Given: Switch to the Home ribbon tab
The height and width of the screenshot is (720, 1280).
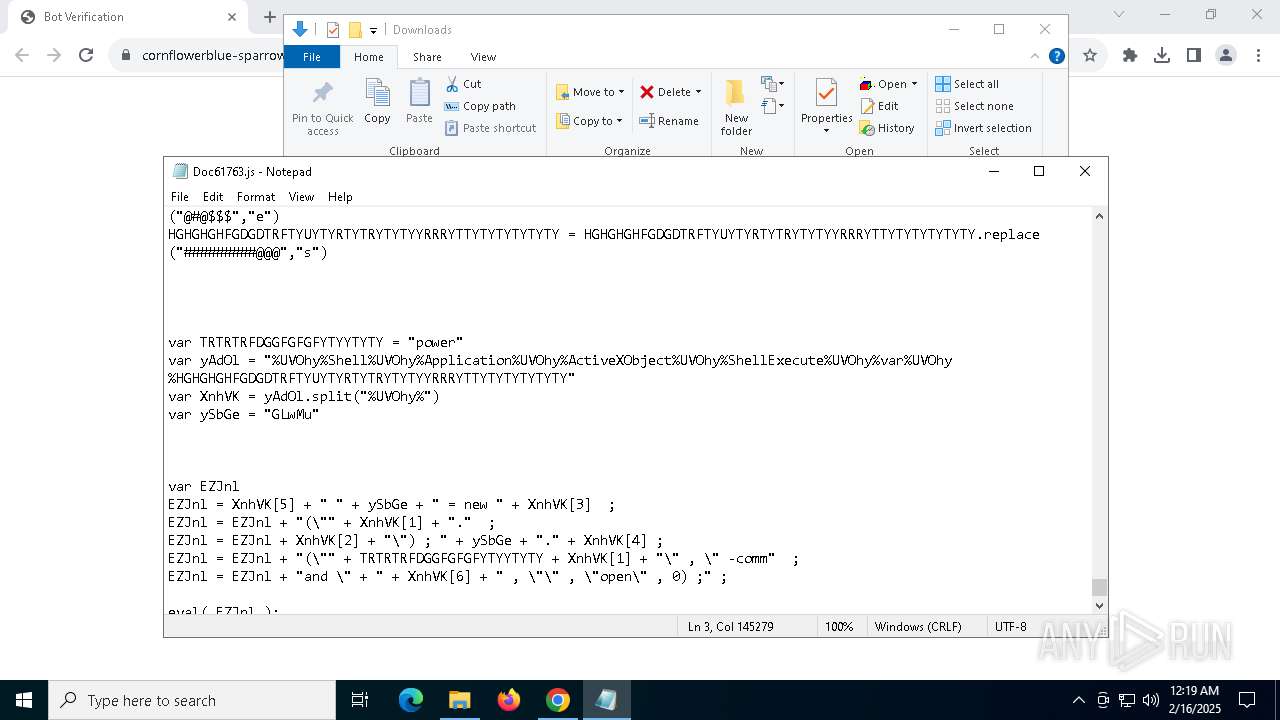Looking at the screenshot, I should [368, 57].
